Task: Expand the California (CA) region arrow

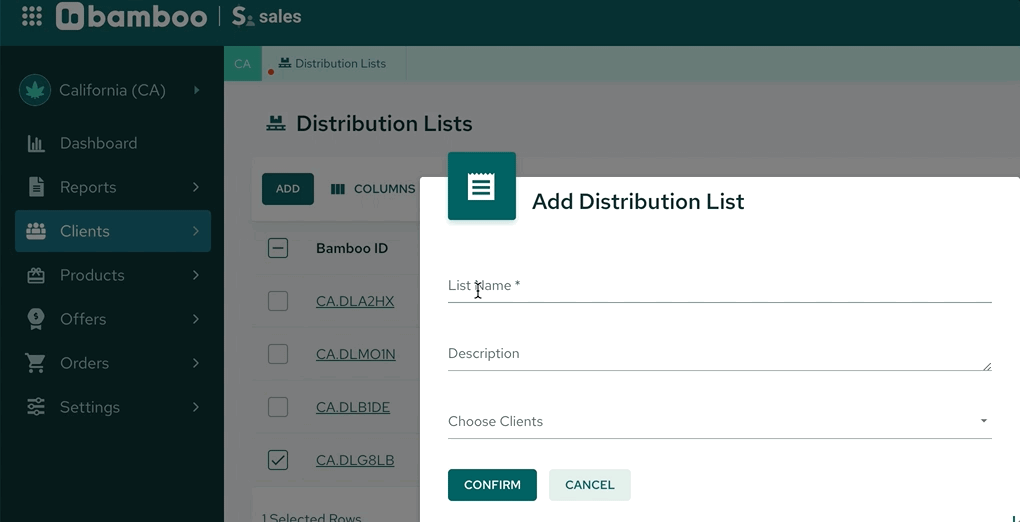Action: pyautogui.click(x=196, y=90)
